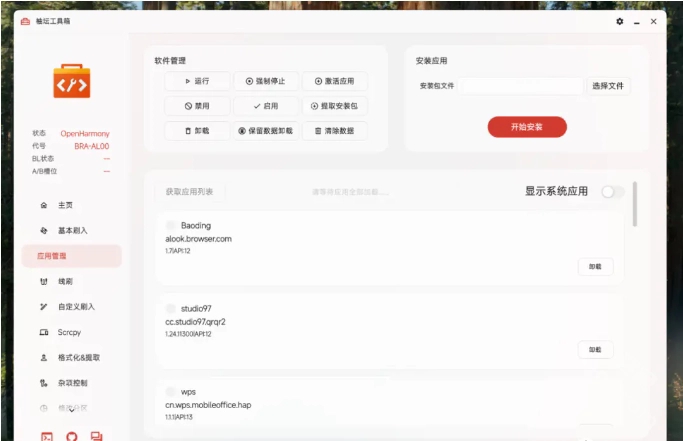
Task: Click the OpenHarmony status value
Action: [85, 133]
